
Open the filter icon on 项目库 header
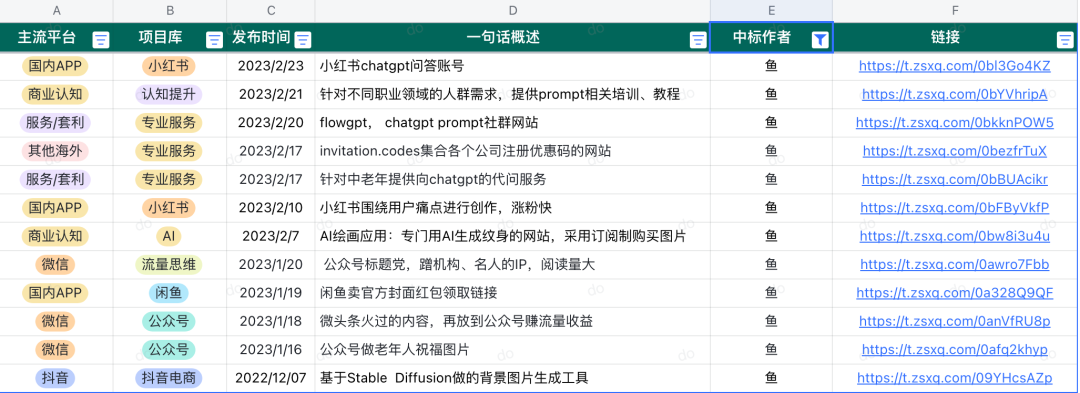coord(214,39)
